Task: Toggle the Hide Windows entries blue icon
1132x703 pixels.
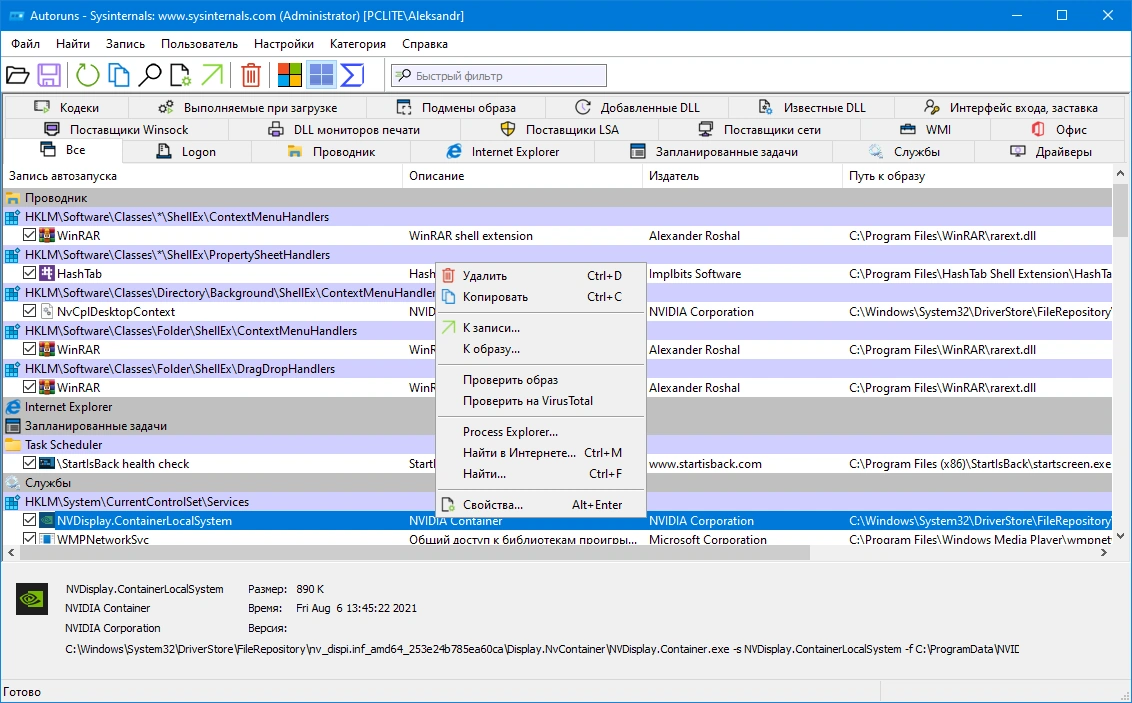Action: [321, 75]
